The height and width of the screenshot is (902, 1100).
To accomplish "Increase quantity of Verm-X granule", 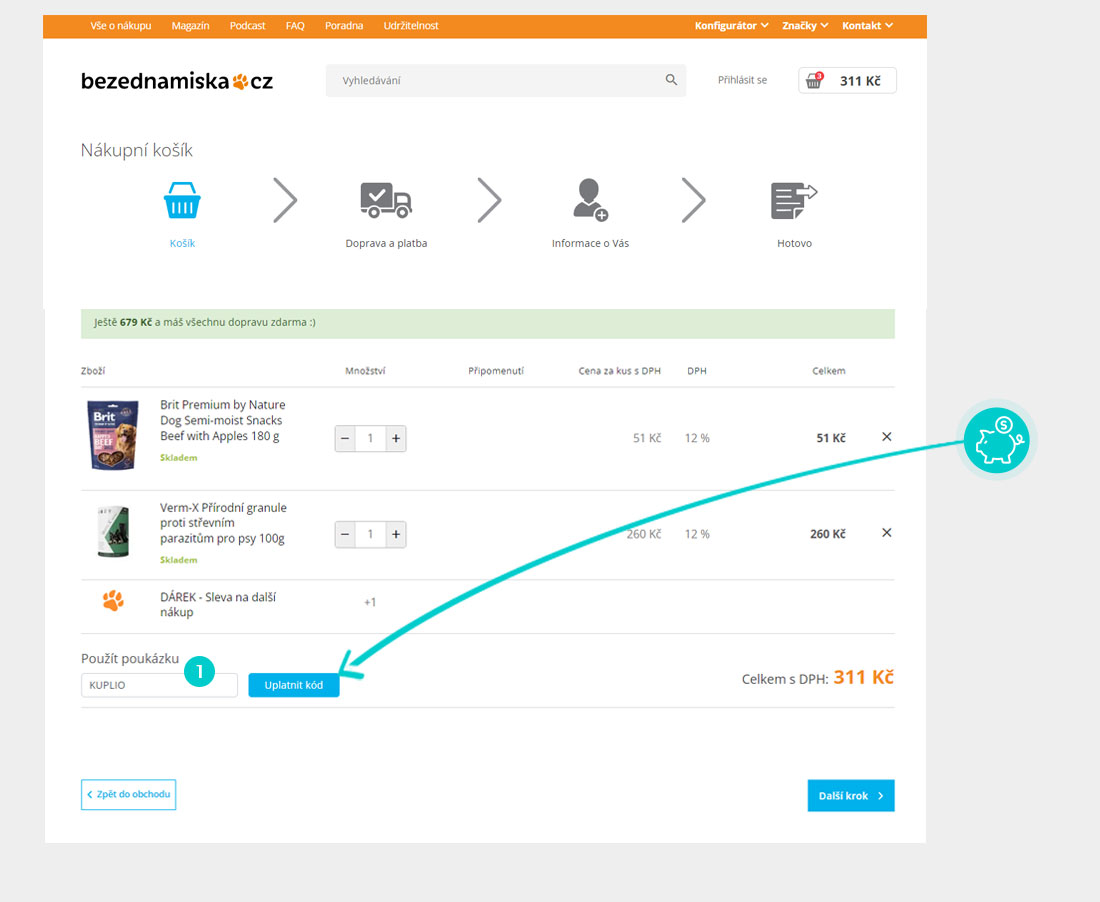I will (x=396, y=535).
